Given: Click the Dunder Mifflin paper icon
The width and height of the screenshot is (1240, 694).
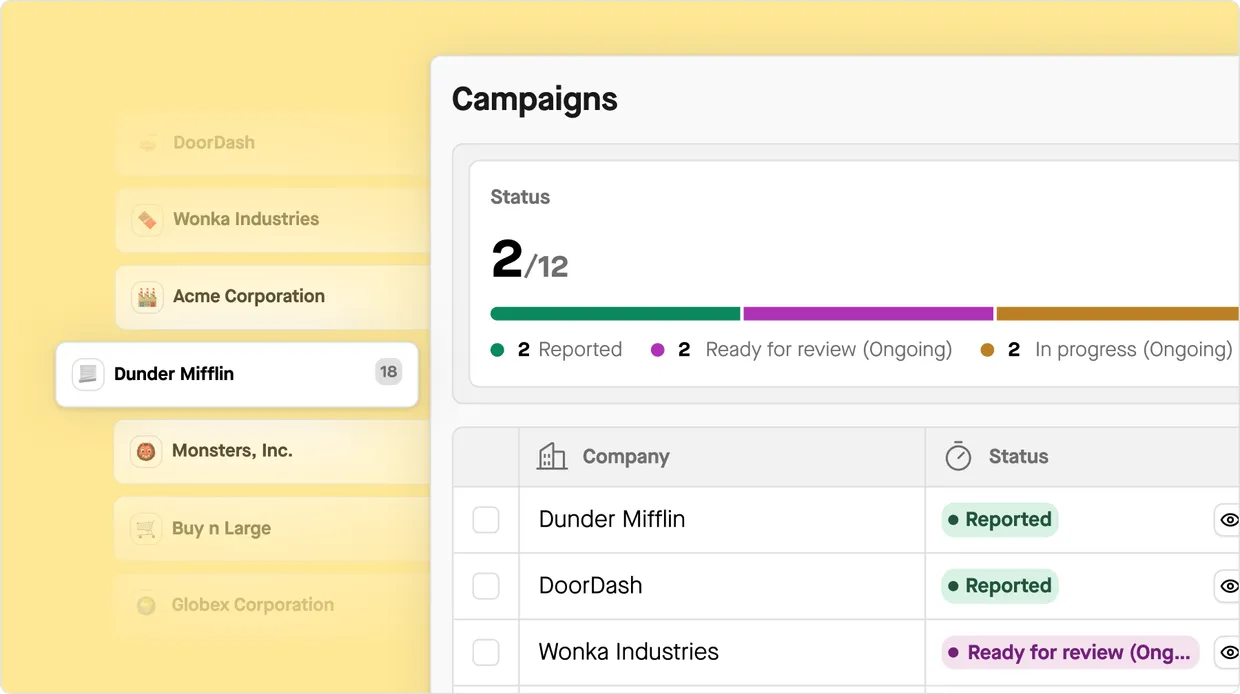Looking at the screenshot, I should tap(88, 374).
